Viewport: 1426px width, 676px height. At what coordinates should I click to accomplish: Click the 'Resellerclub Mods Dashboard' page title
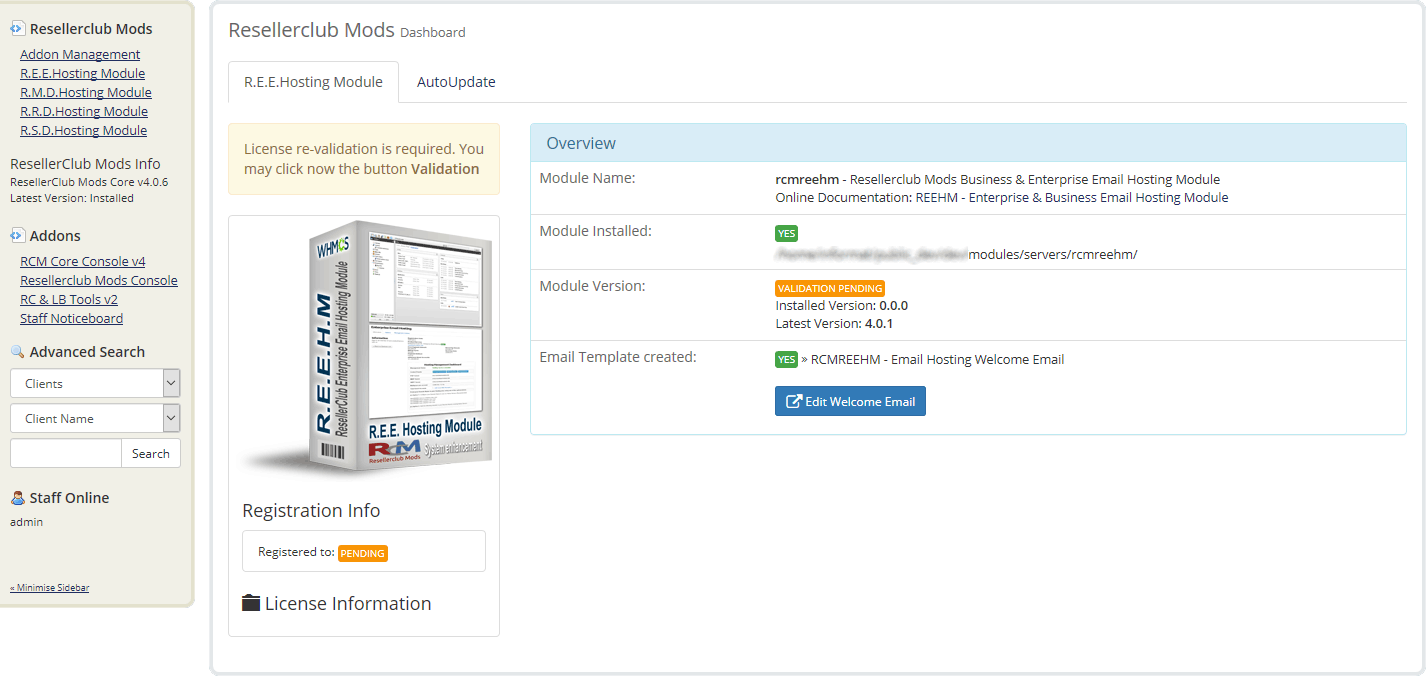[x=347, y=30]
